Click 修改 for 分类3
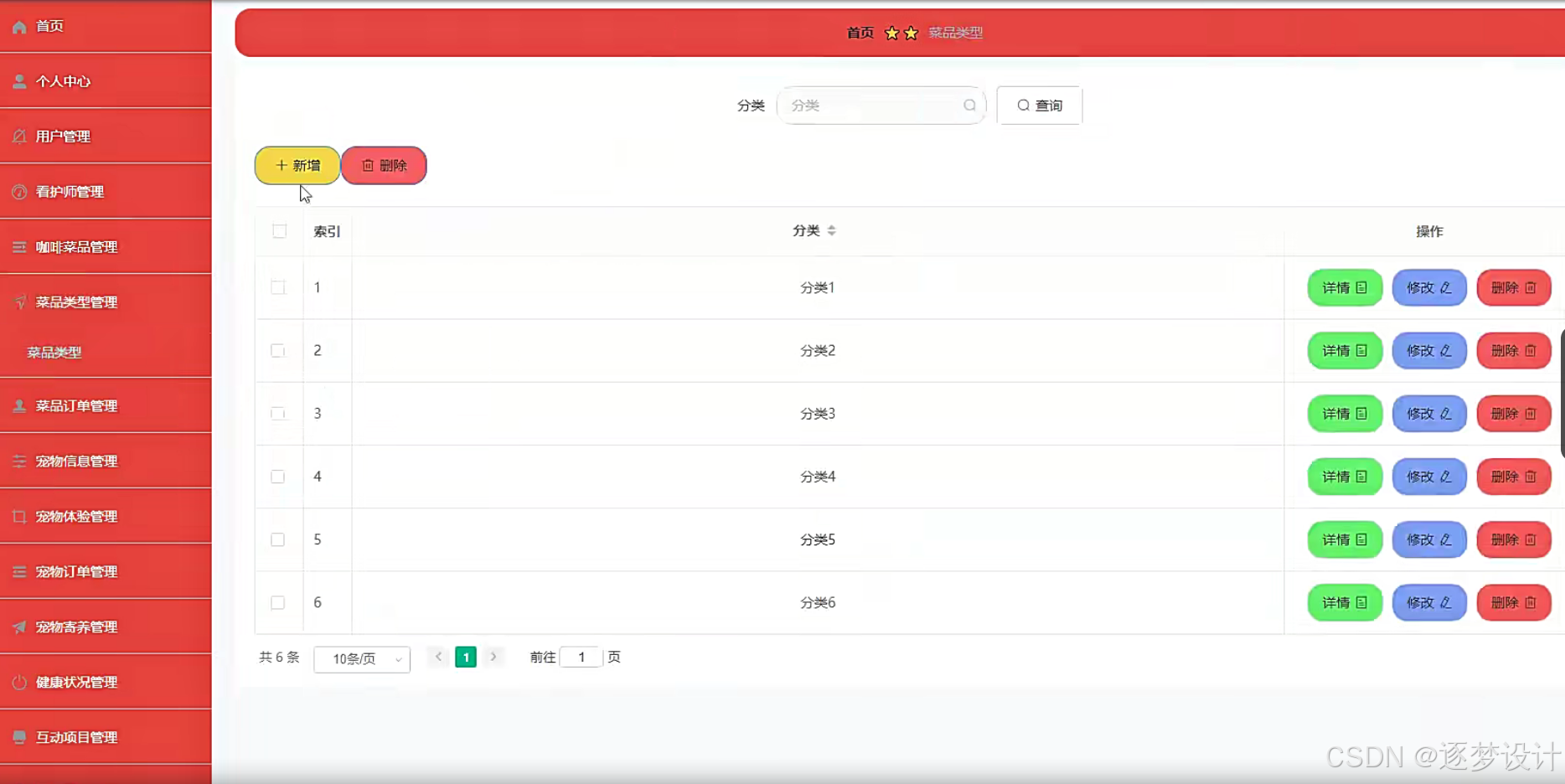 tap(1429, 413)
